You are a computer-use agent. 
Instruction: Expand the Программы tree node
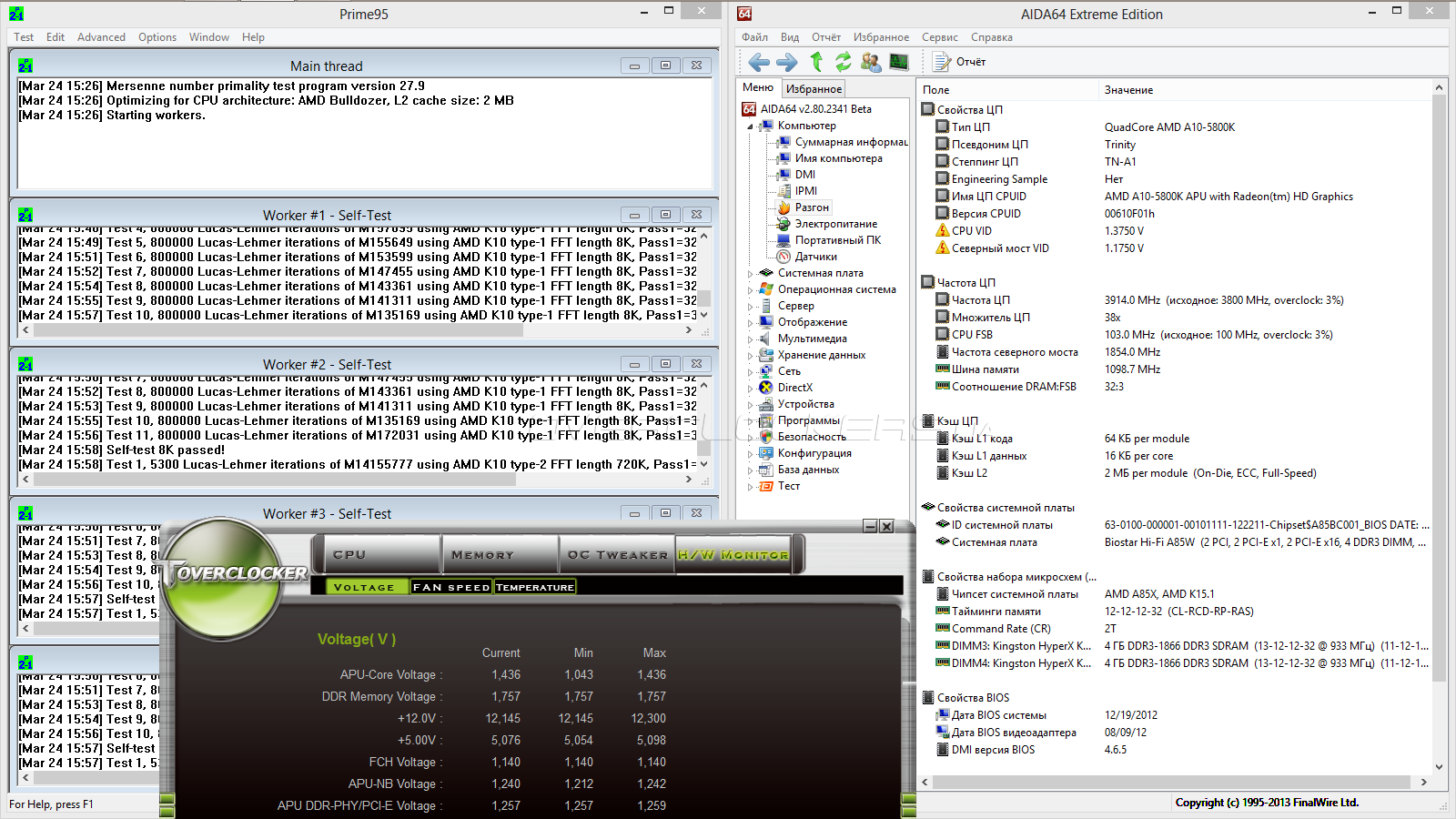click(751, 421)
